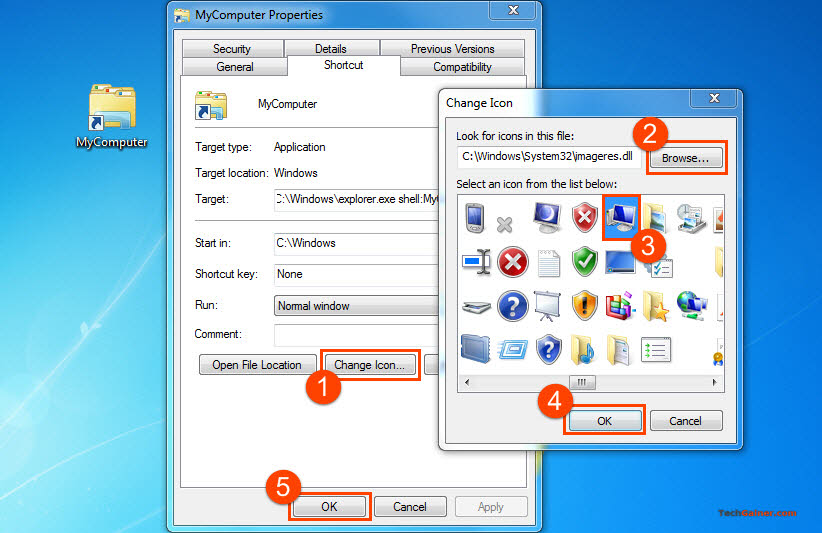Image resolution: width=822 pixels, height=533 pixels.
Task: Choose the sleeping monitor with moon icon
Action: coord(548,216)
